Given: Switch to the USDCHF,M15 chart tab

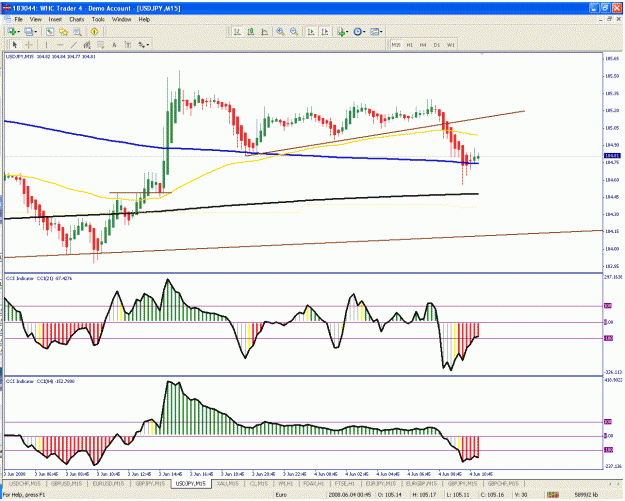Looking at the screenshot, I should [25, 483].
